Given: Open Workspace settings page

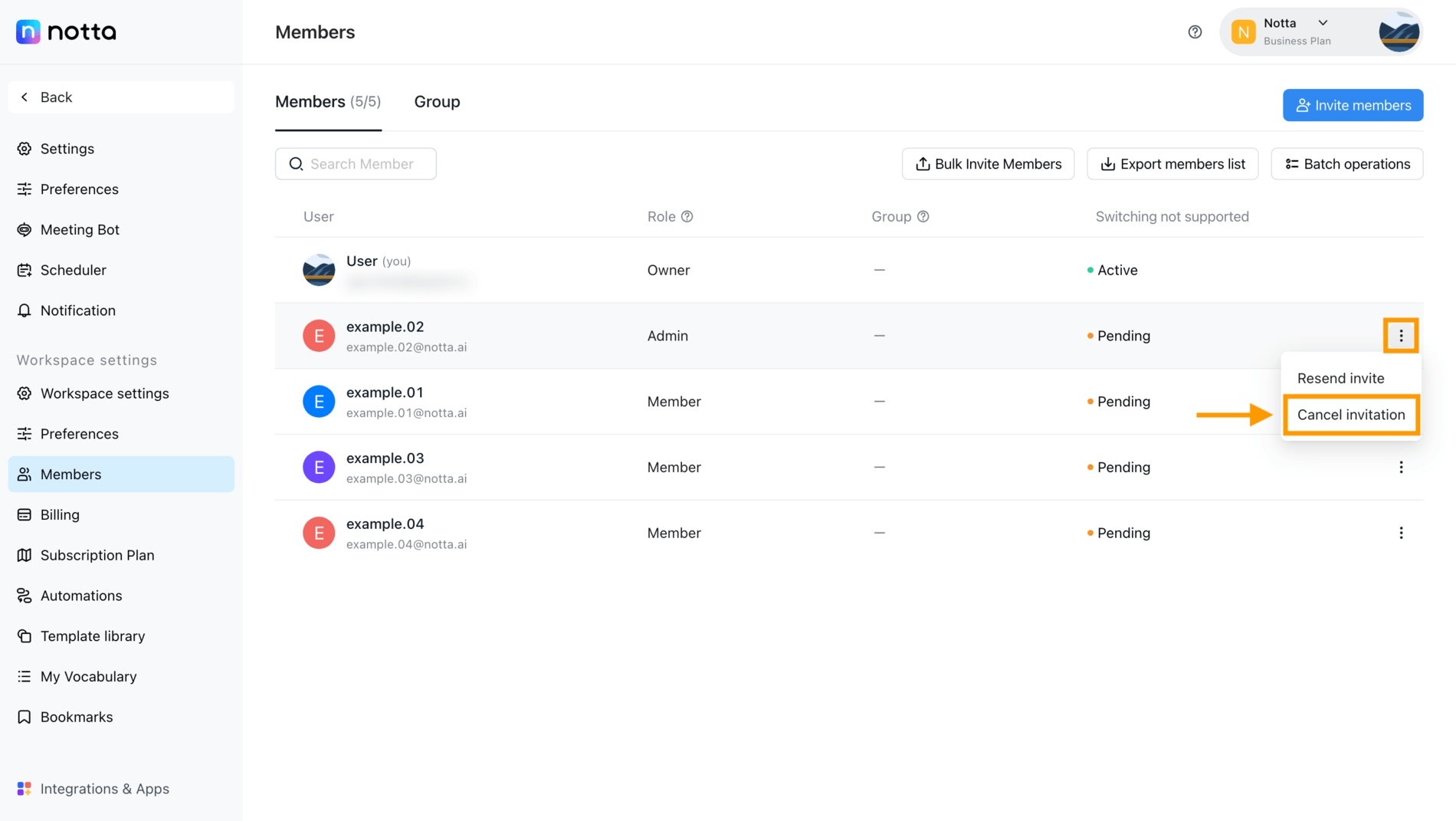Looking at the screenshot, I should pos(121,393).
